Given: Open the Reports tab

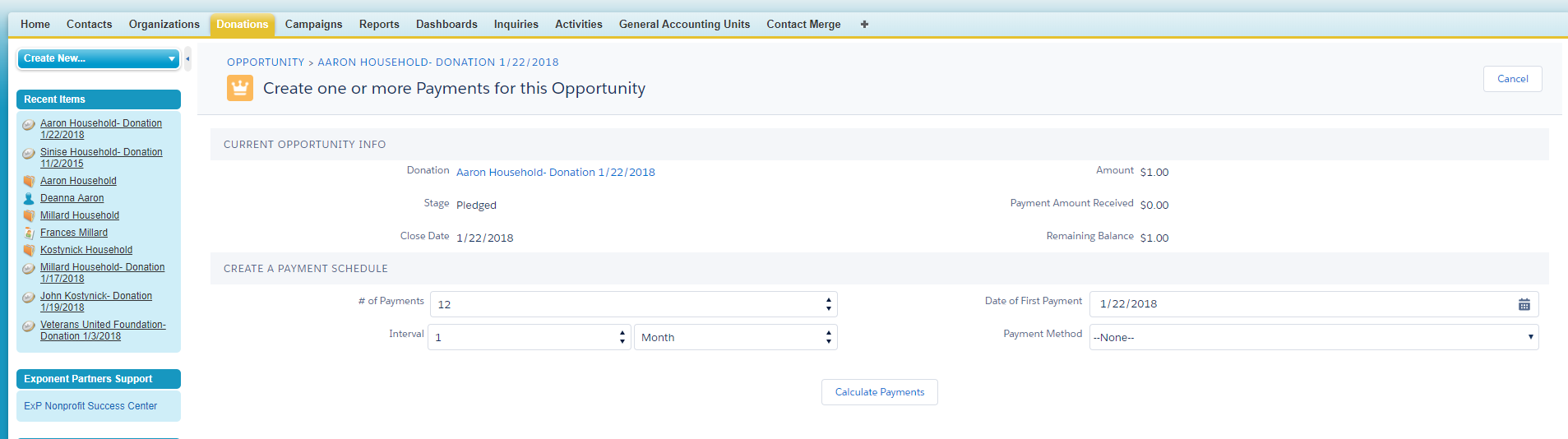Looking at the screenshot, I should coord(379,25).
